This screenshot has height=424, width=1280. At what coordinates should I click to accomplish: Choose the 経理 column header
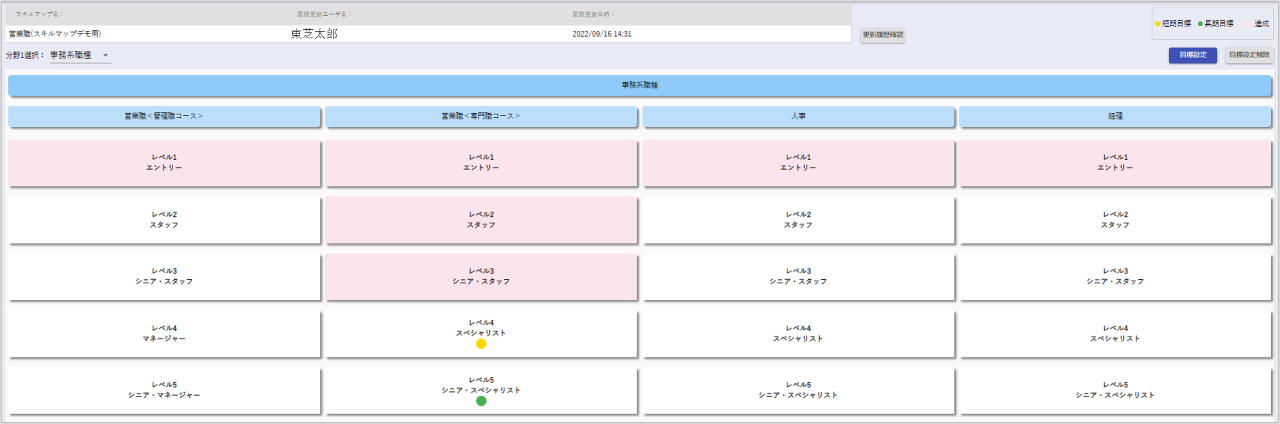pyautogui.click(x=1115, y=117)
